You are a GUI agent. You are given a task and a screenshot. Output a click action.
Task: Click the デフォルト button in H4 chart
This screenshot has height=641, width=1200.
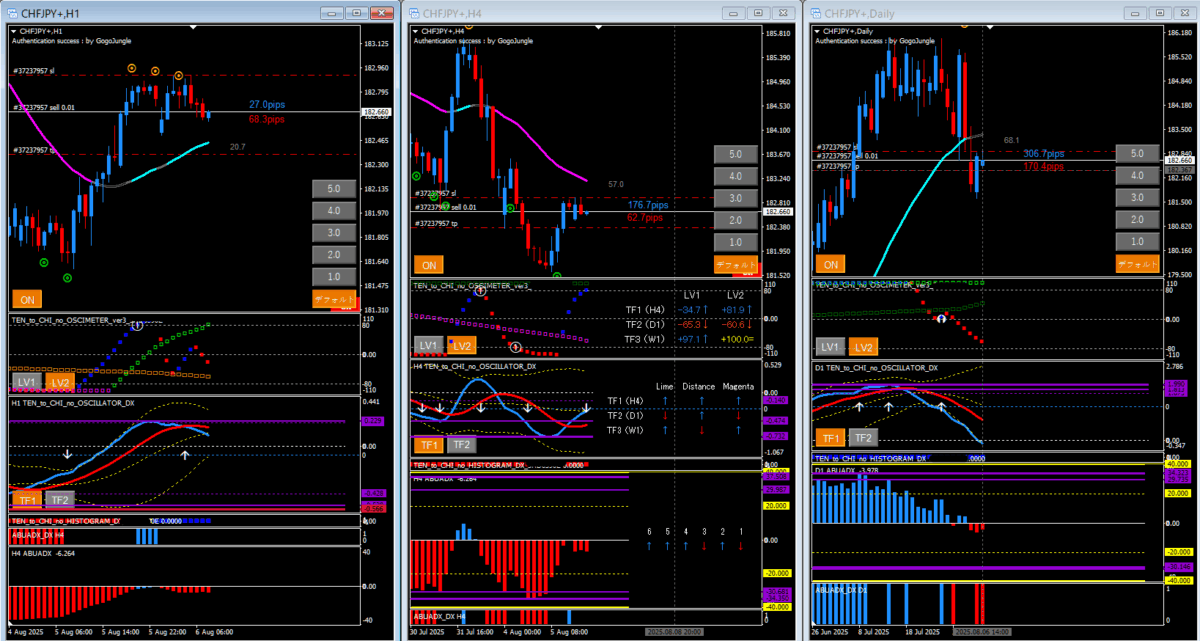[736, 264]
